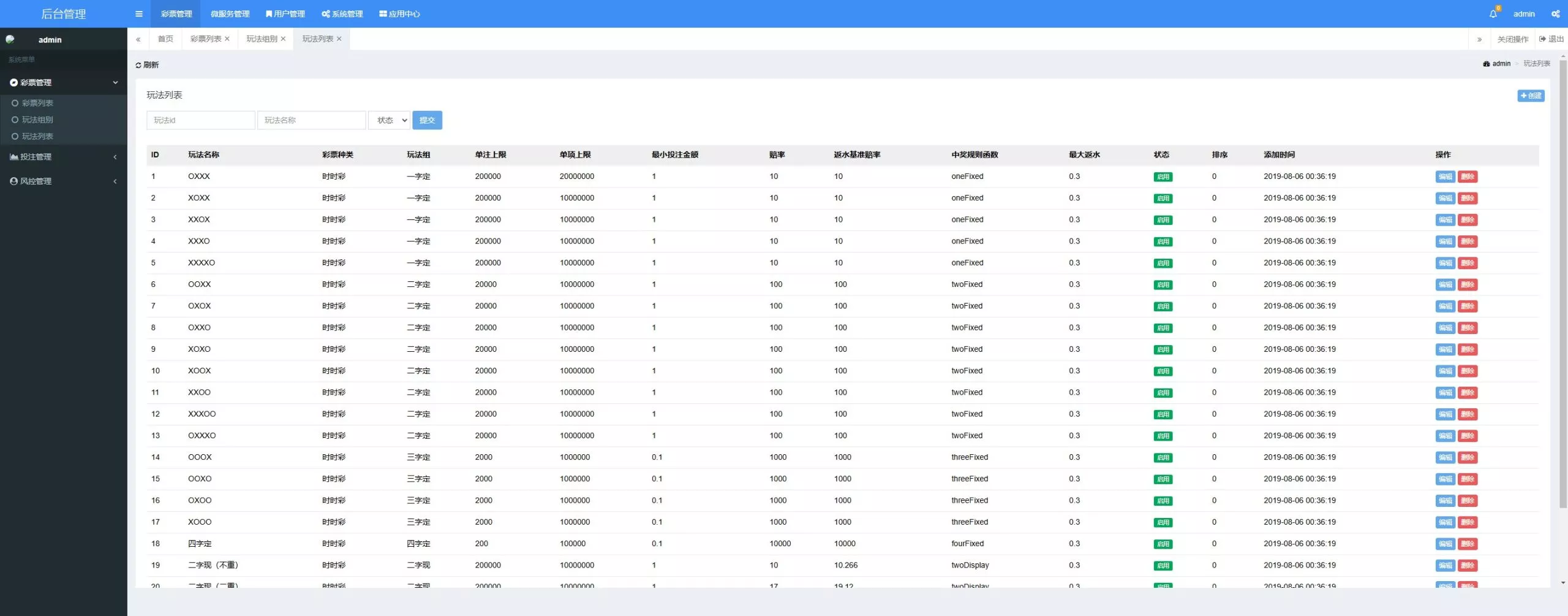Toggle the hamburger sidebar menu icon
1568x616 pixels.
pos(139,13)
